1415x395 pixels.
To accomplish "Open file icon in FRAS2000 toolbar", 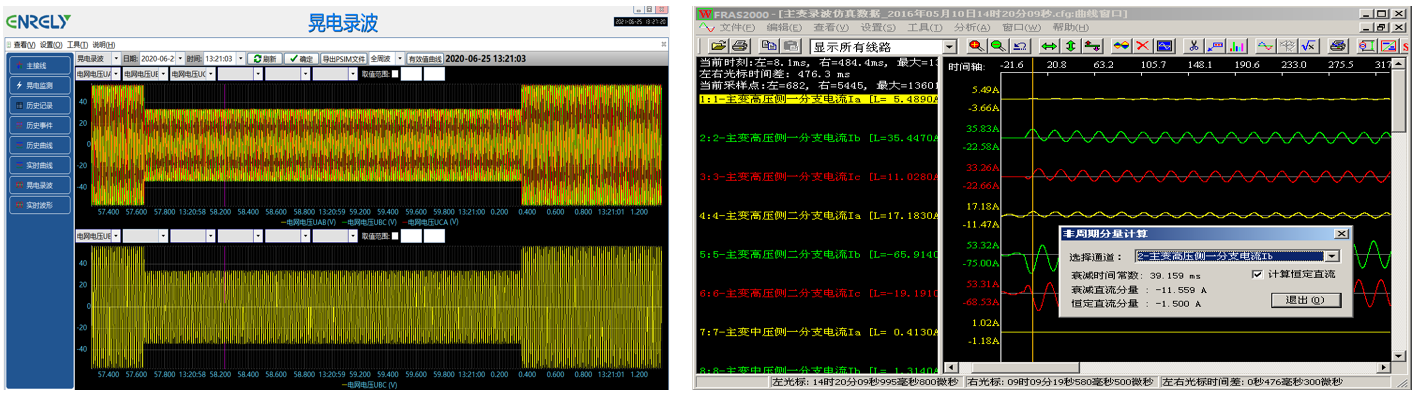I will coord(719,45).
